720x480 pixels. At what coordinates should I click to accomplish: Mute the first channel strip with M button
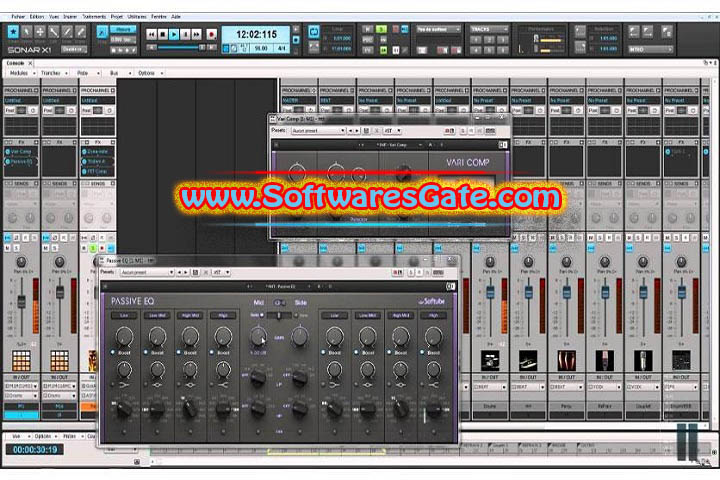pos(7,248)
